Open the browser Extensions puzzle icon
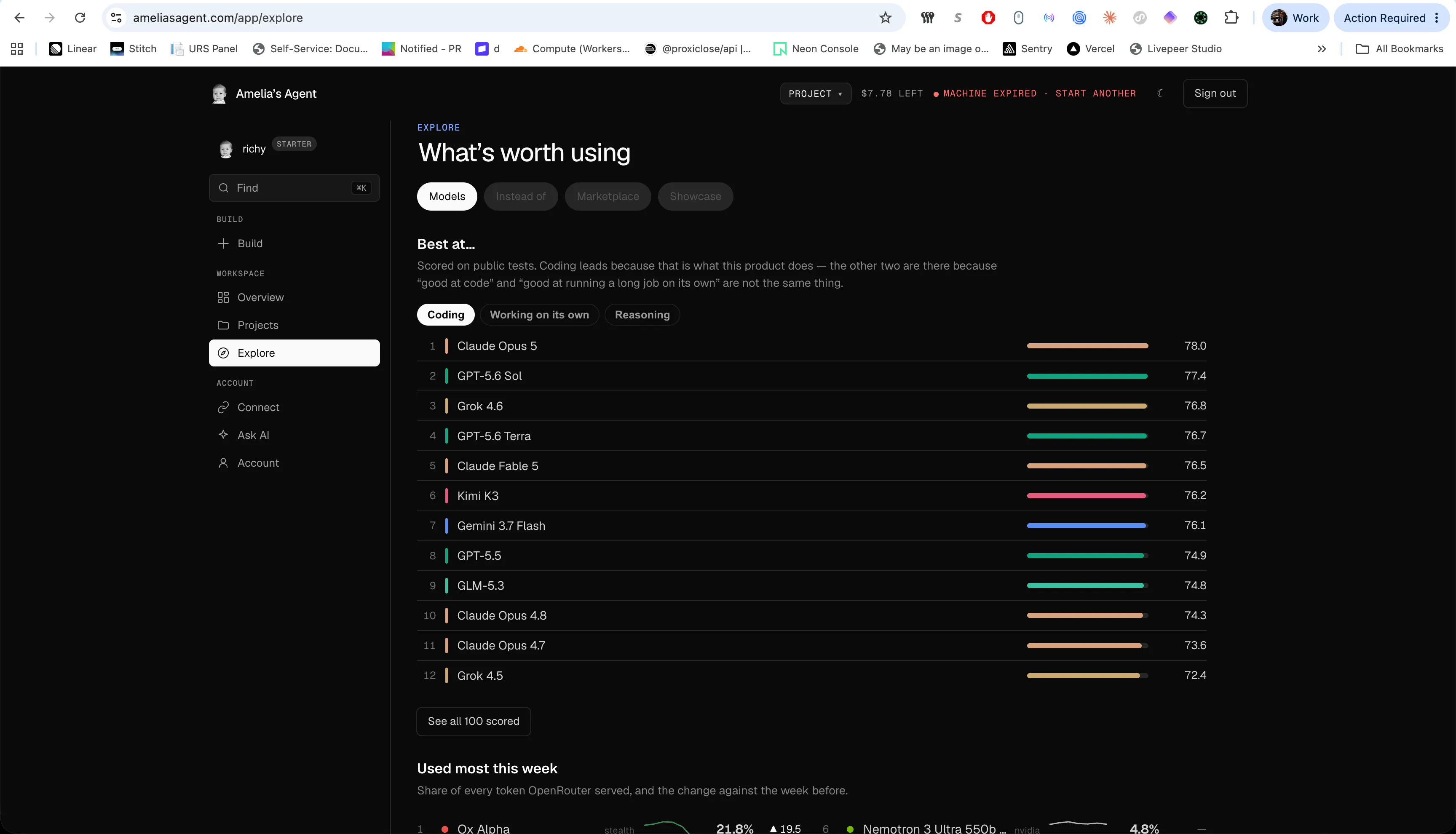Screen dimensions: 1456x834 tap(1231, 18)
